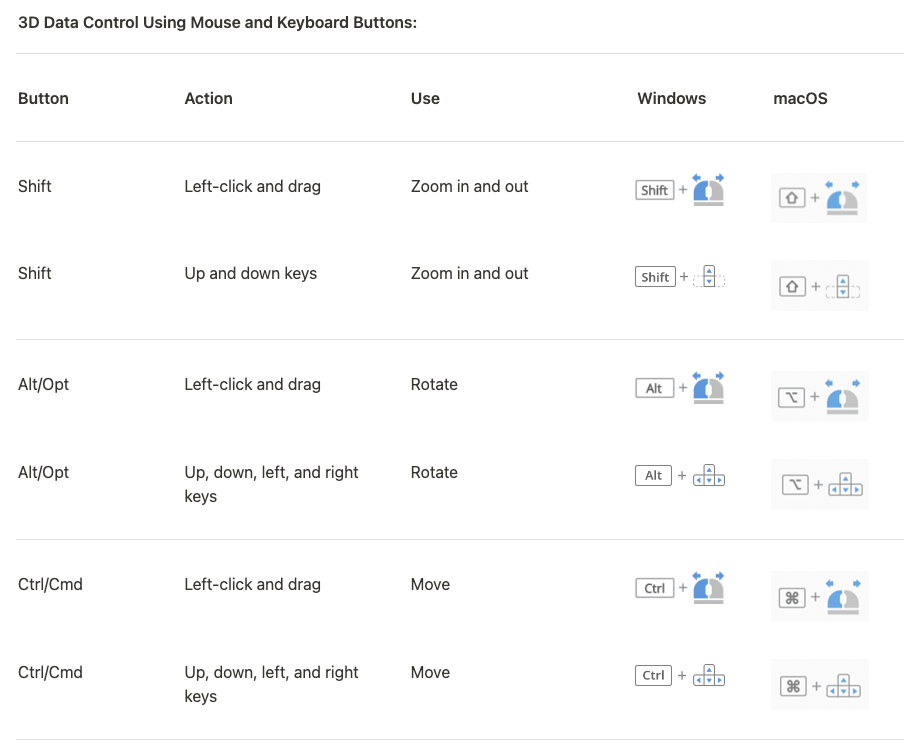
Task: Click the Windows Ctrl key icon for mouse move
Action: [x=654, y=588]
